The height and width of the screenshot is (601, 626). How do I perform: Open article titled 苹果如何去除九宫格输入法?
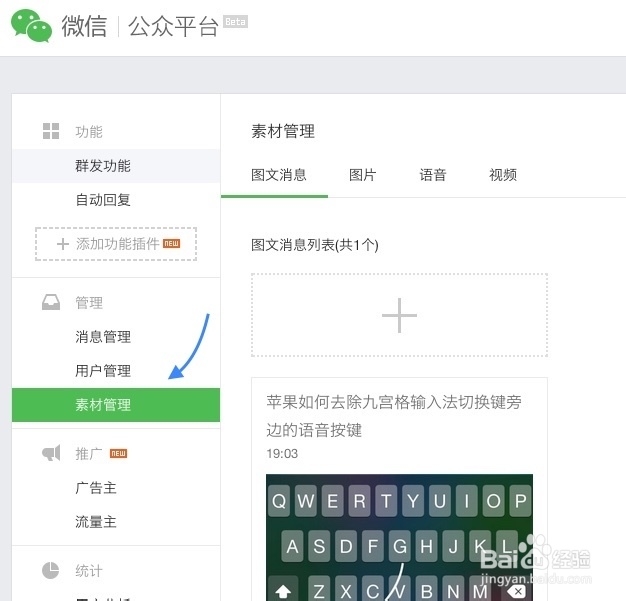pyautogui.click(x=394, y=416)
